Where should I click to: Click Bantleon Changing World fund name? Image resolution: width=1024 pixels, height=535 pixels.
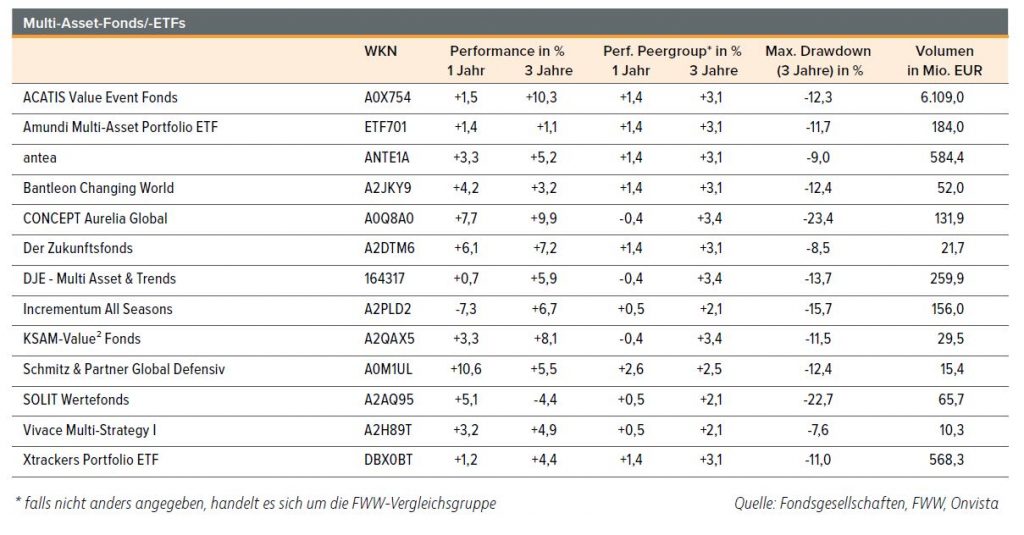click(97, 187)
